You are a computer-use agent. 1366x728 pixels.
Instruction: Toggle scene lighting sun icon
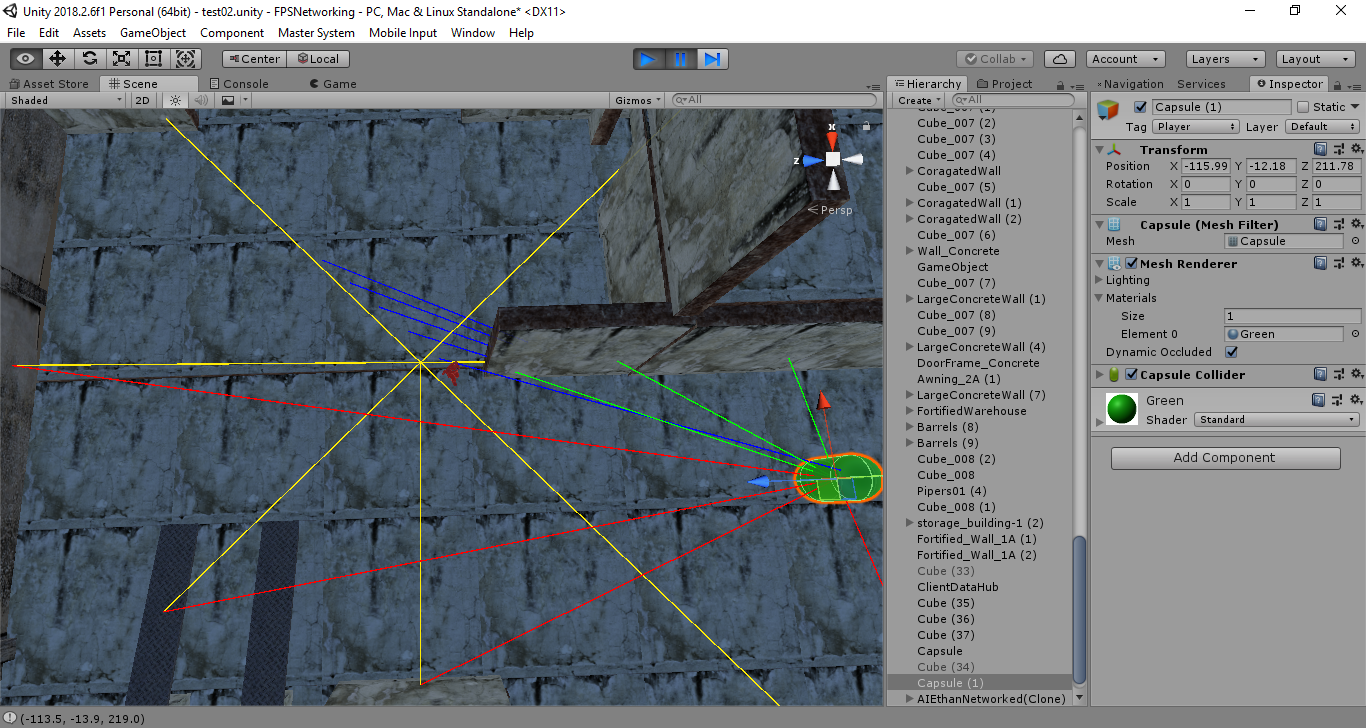pyautogui.click(x=175, y=100)
